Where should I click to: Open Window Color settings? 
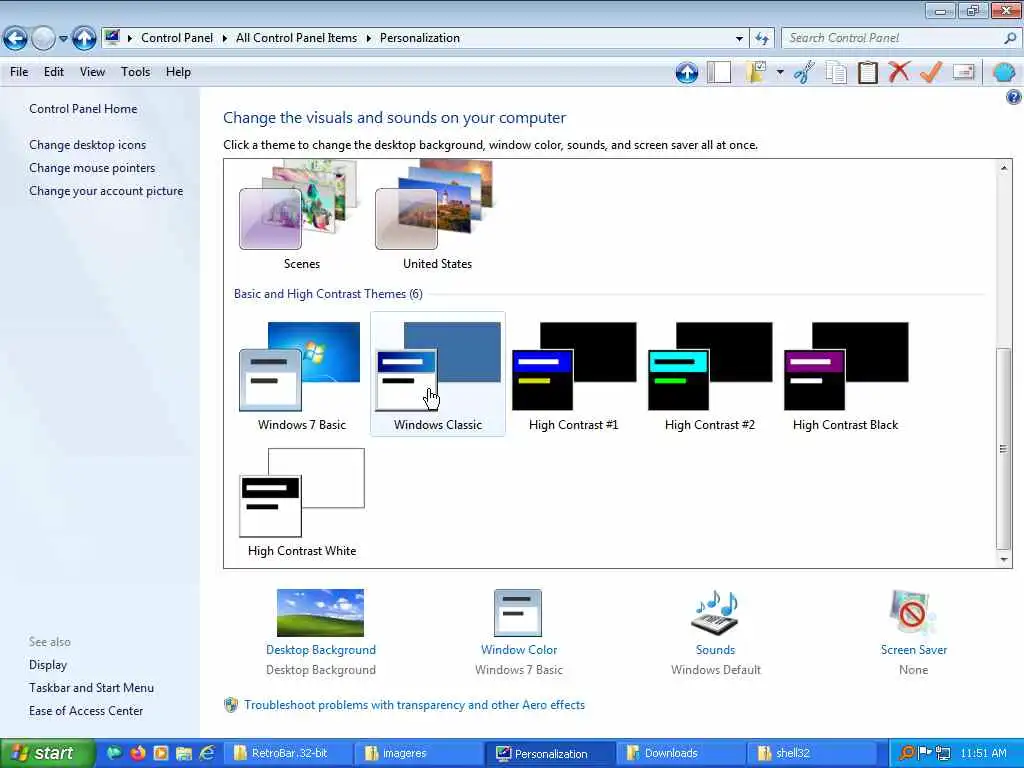pos(519,632)
